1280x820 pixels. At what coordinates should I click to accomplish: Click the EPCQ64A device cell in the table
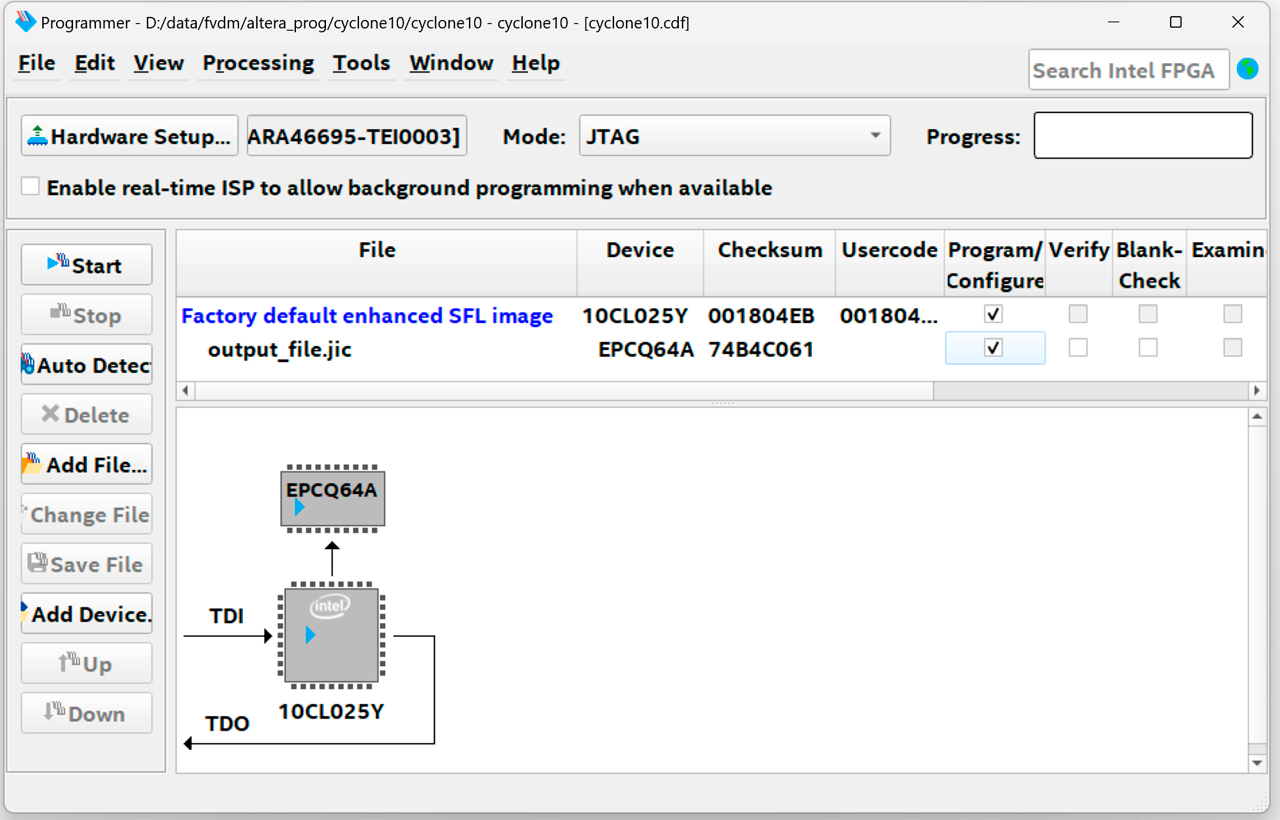pos(646,349)
